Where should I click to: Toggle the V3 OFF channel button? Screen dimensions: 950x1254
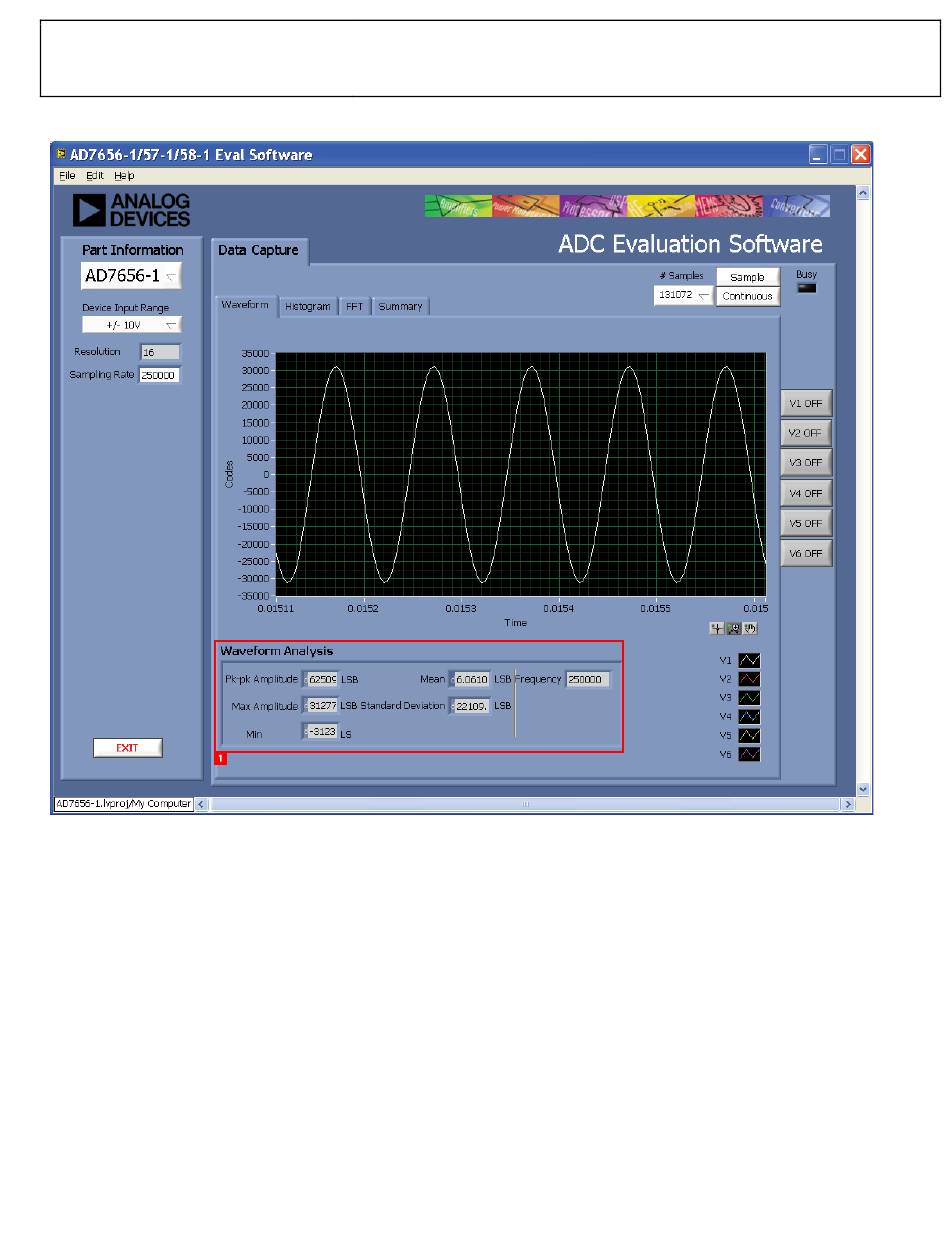point(806,463)
